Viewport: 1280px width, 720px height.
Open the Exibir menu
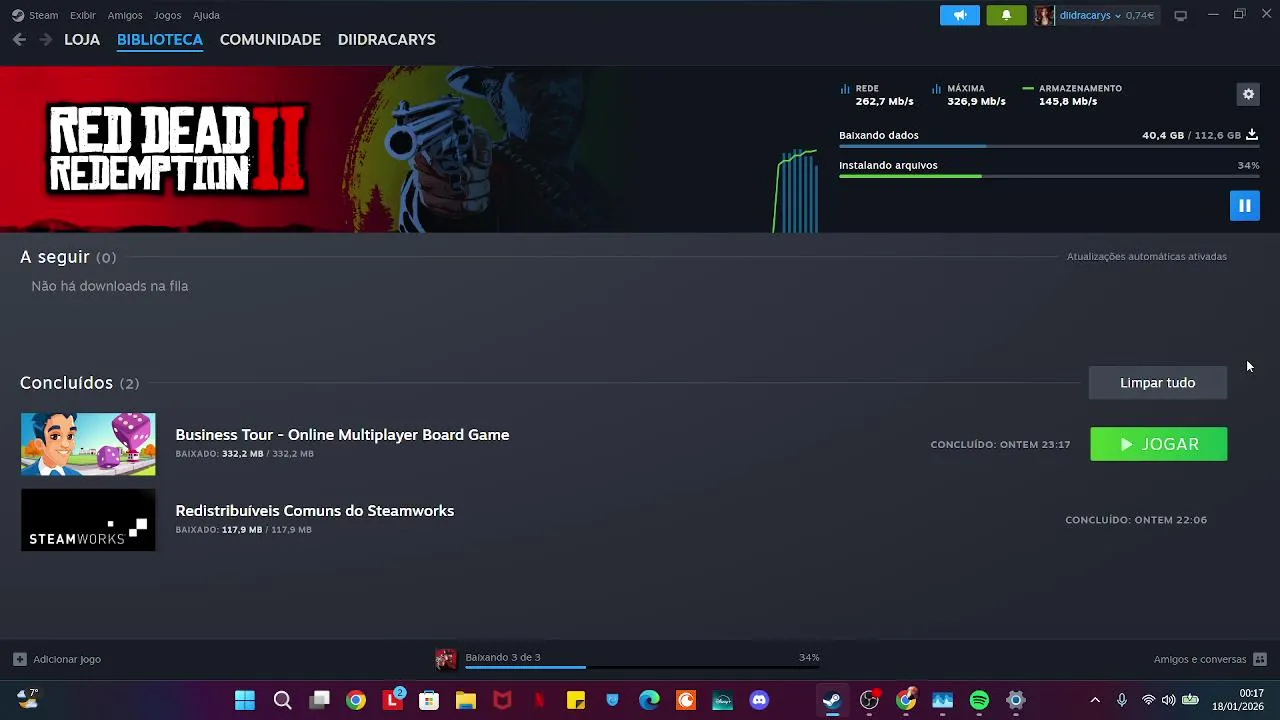[x=83, y=15]
